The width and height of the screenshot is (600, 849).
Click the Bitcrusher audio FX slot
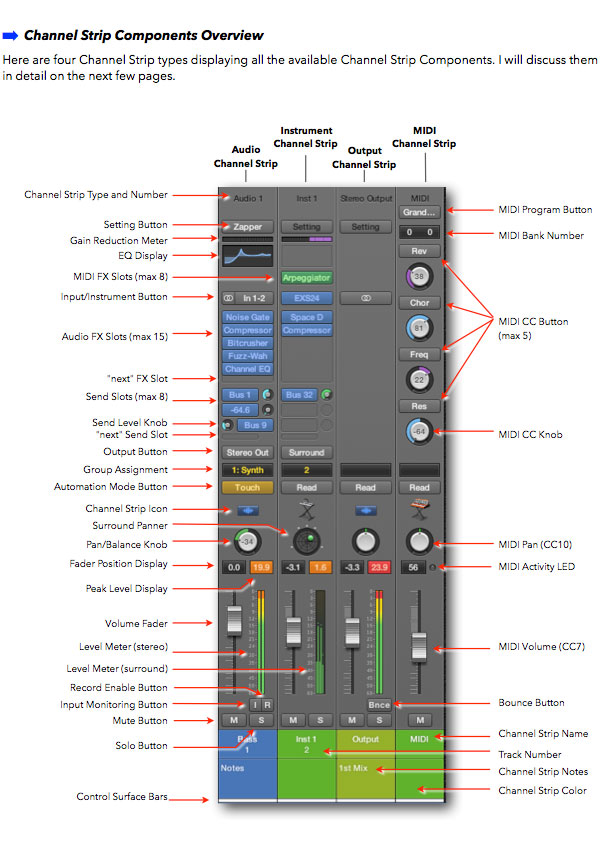point(247,343)
